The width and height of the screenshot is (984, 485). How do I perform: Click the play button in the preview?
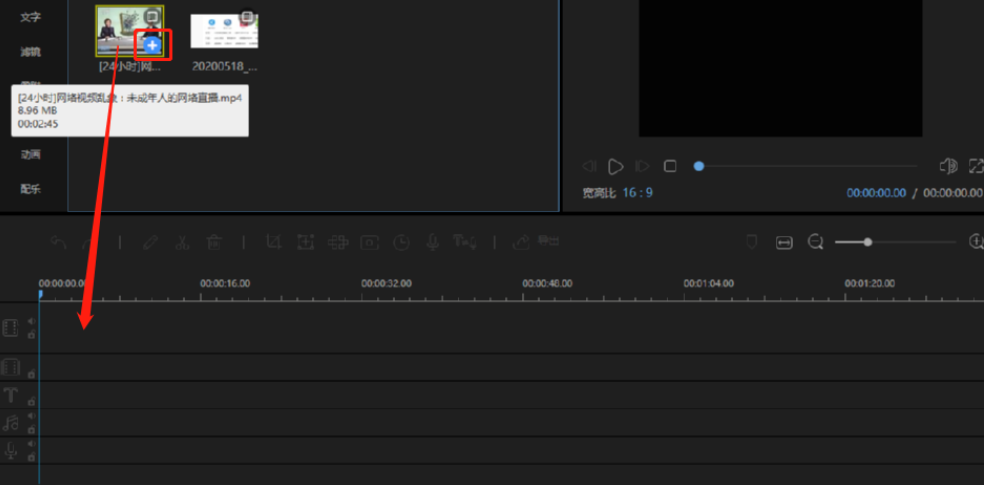[616, 166]
